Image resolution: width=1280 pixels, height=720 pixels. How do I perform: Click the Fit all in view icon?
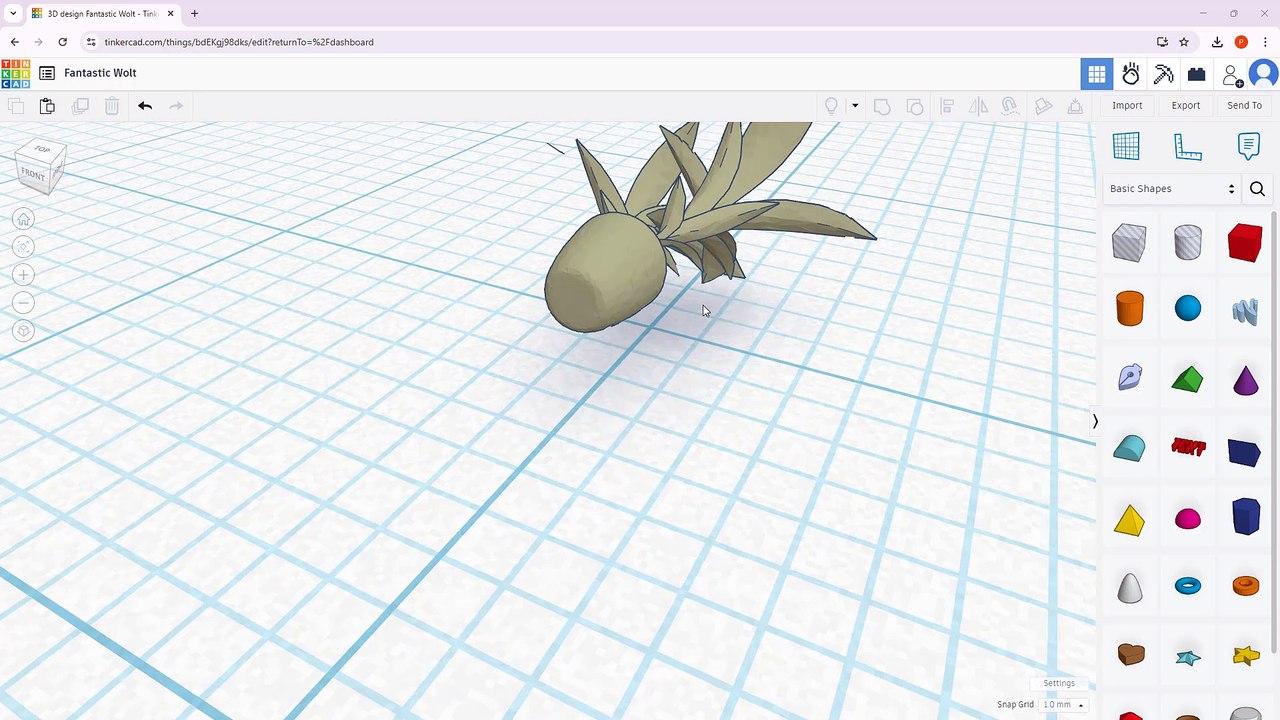point(24,247)
